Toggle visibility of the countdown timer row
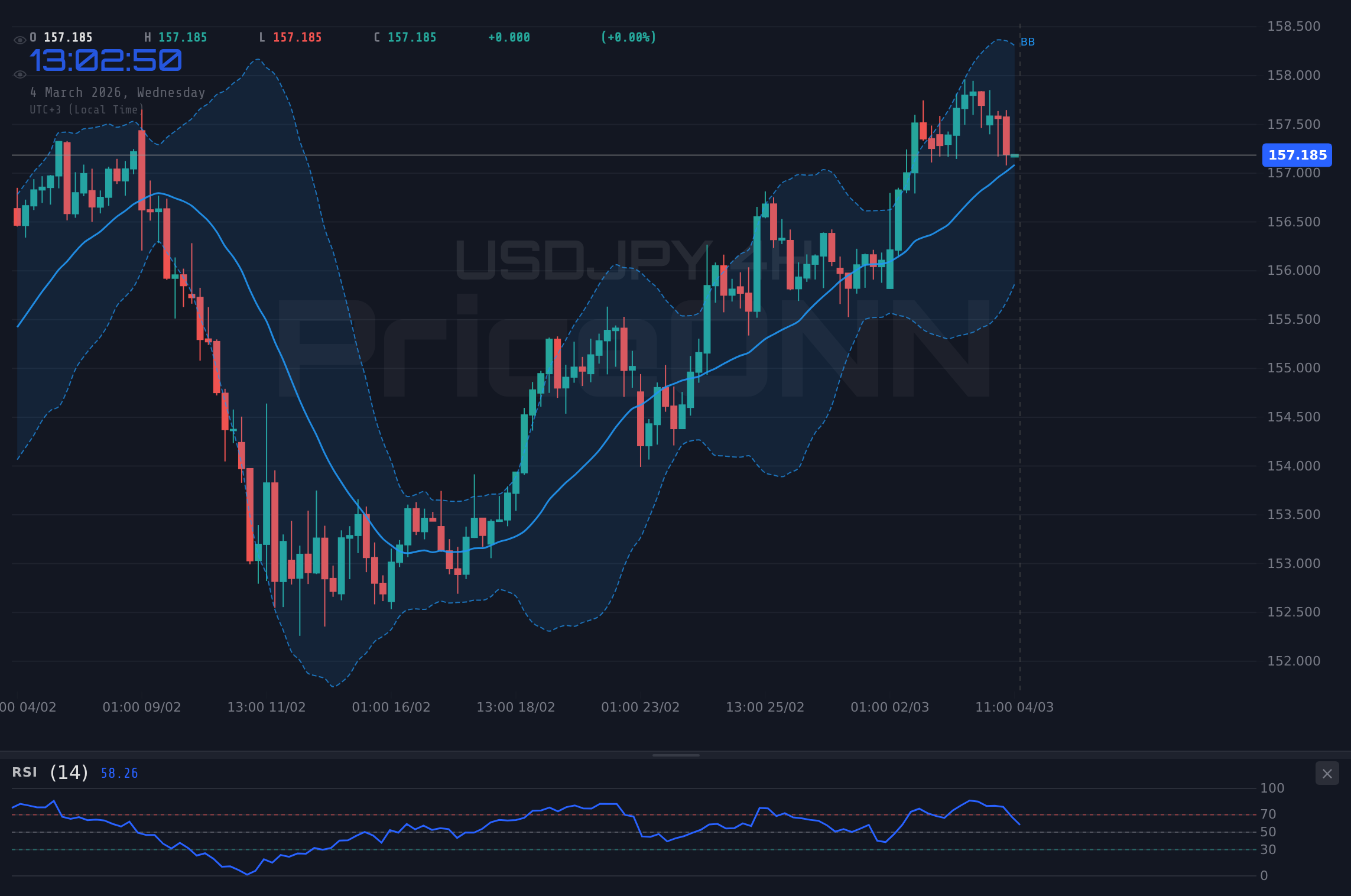 [x=20, y=74]
